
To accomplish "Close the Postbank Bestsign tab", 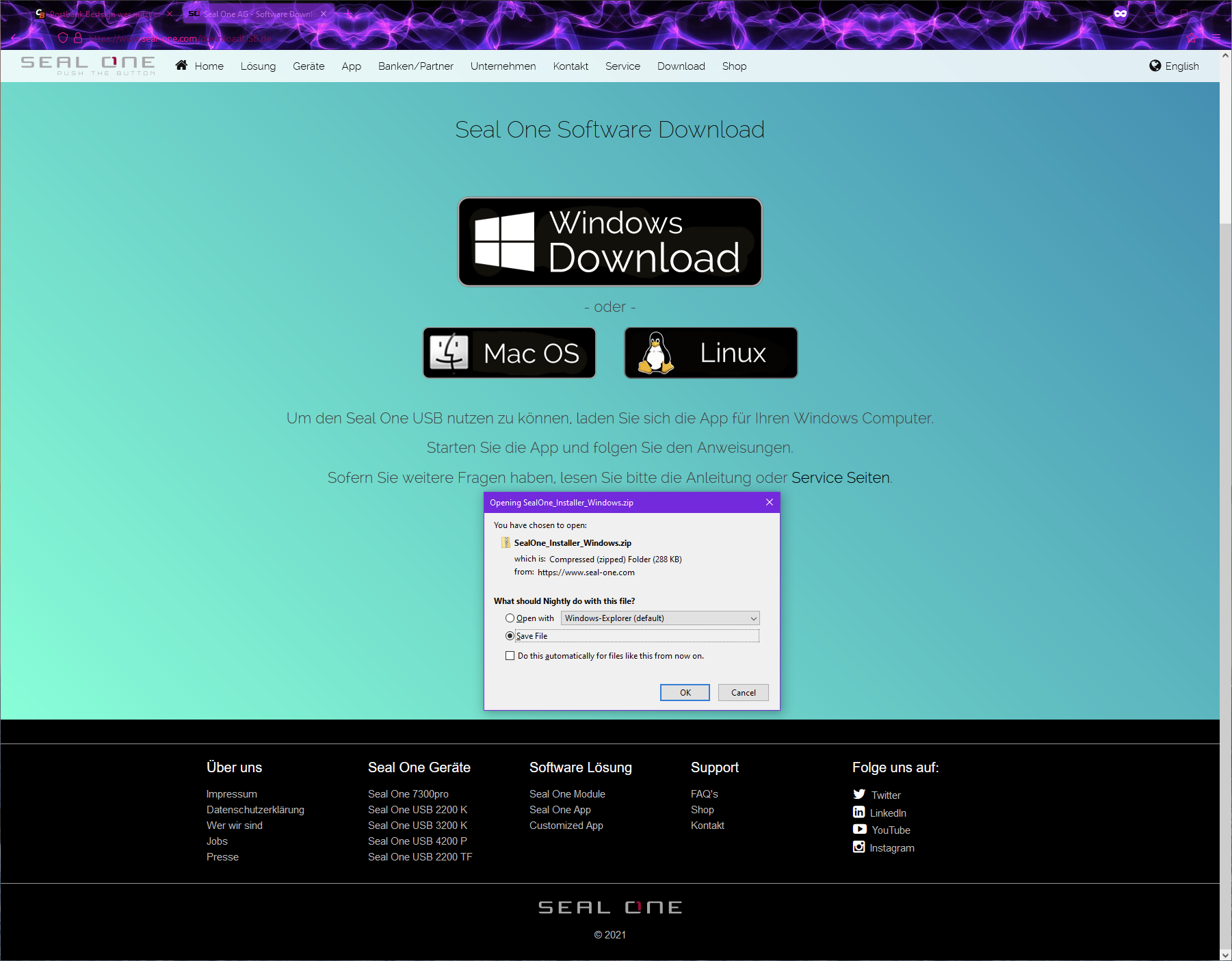I will point(170,14).
